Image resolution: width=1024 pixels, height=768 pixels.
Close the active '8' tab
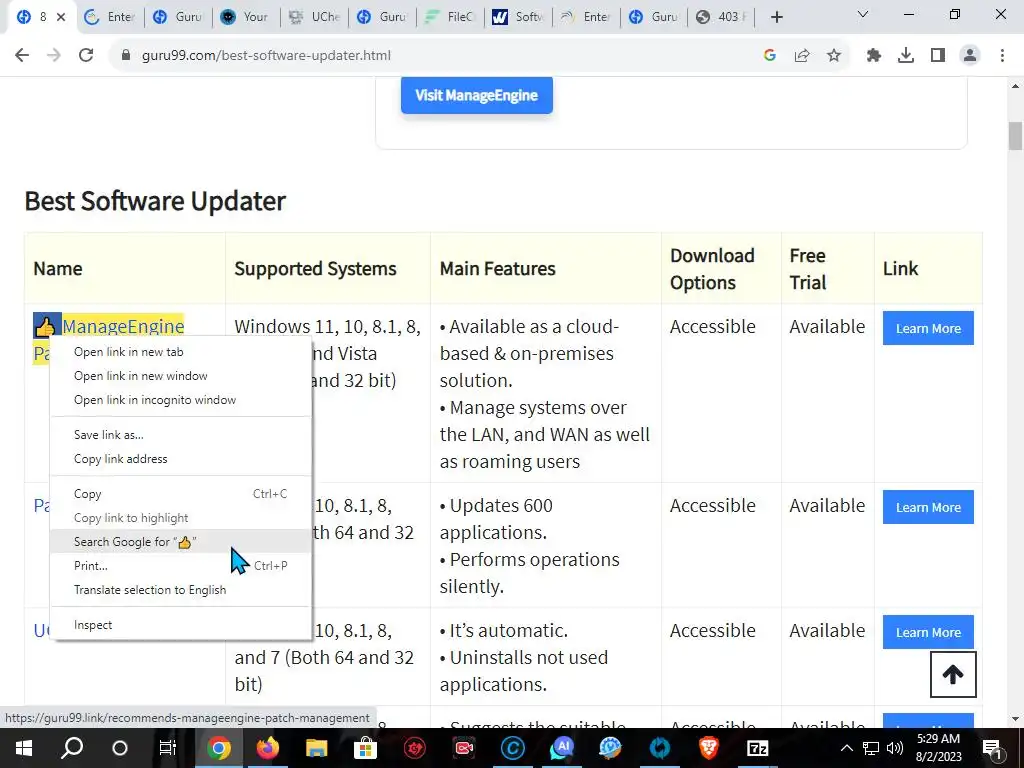coord(61,17)
